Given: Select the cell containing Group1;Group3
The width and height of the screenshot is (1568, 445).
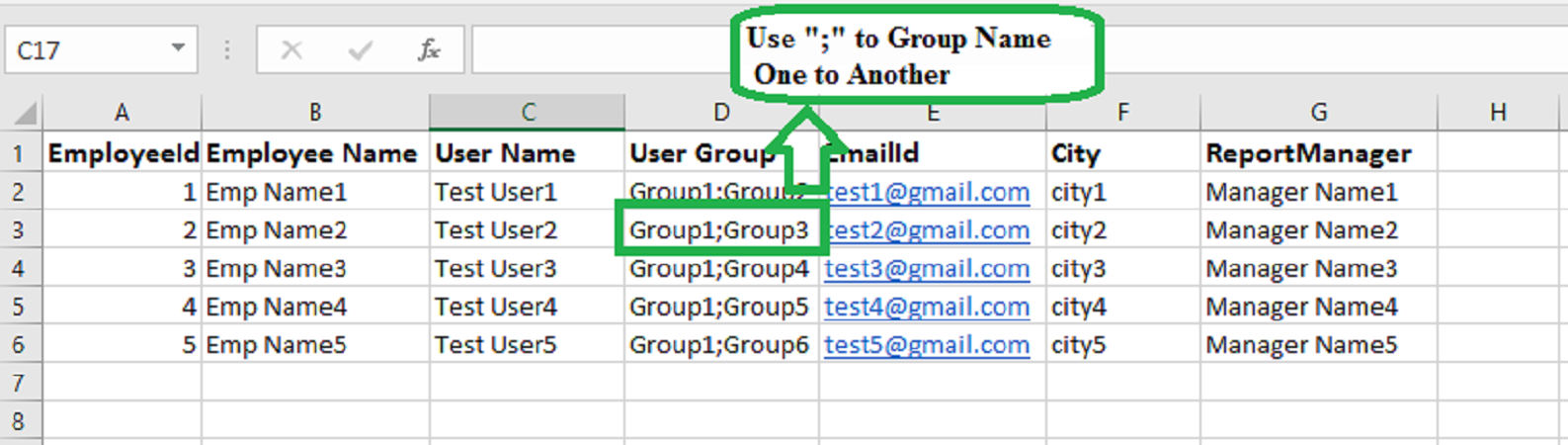Looking at the screenshot, I should point(718,230).
